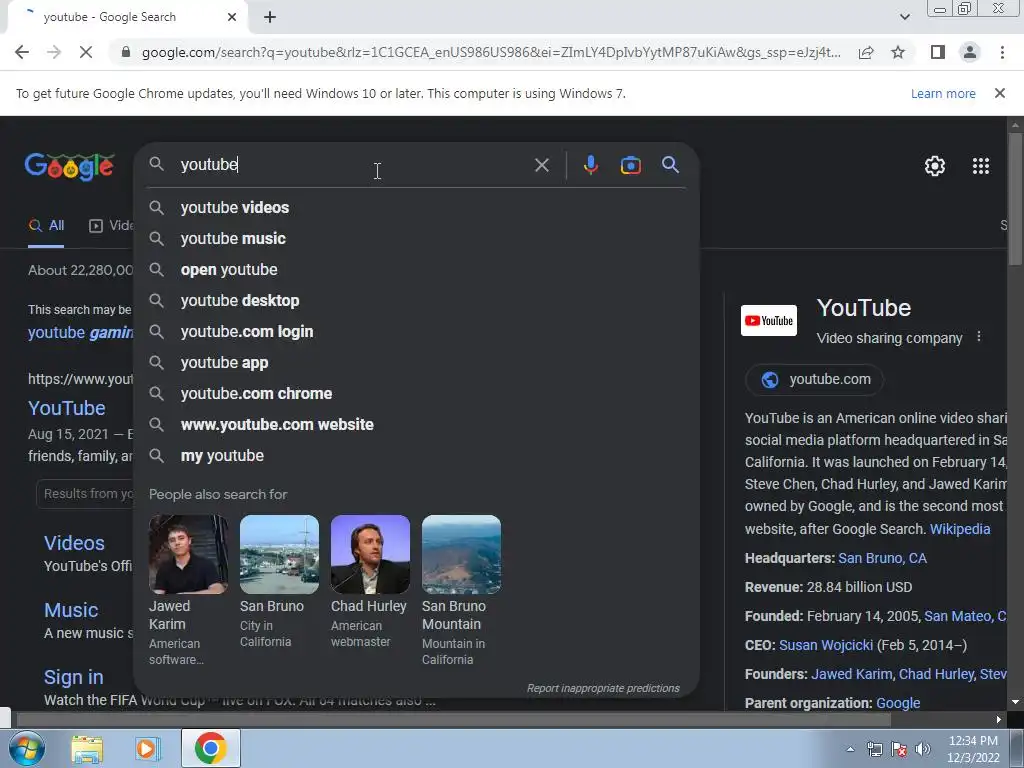
Task: Open the Chrome profile avatar
Action: click(970, 52)
